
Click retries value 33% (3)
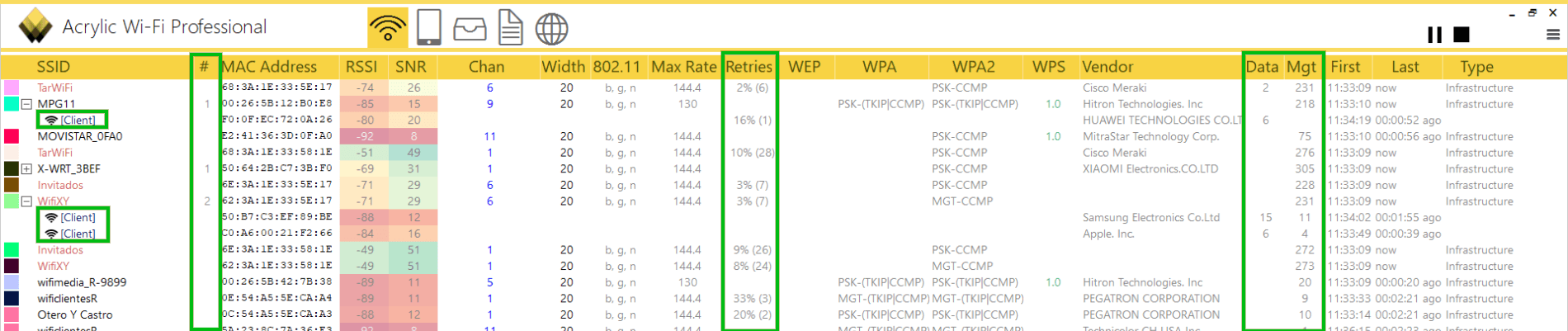(x=752, y=299)
